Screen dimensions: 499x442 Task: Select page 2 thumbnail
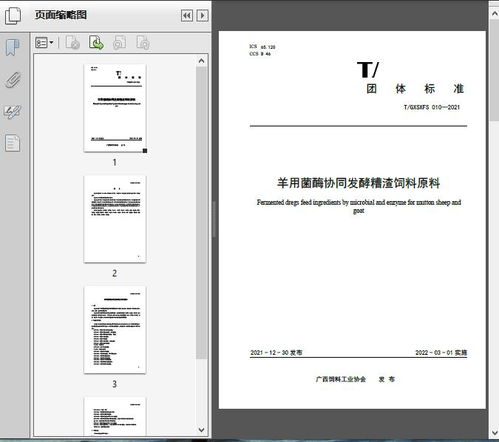[x=115, y=219]
